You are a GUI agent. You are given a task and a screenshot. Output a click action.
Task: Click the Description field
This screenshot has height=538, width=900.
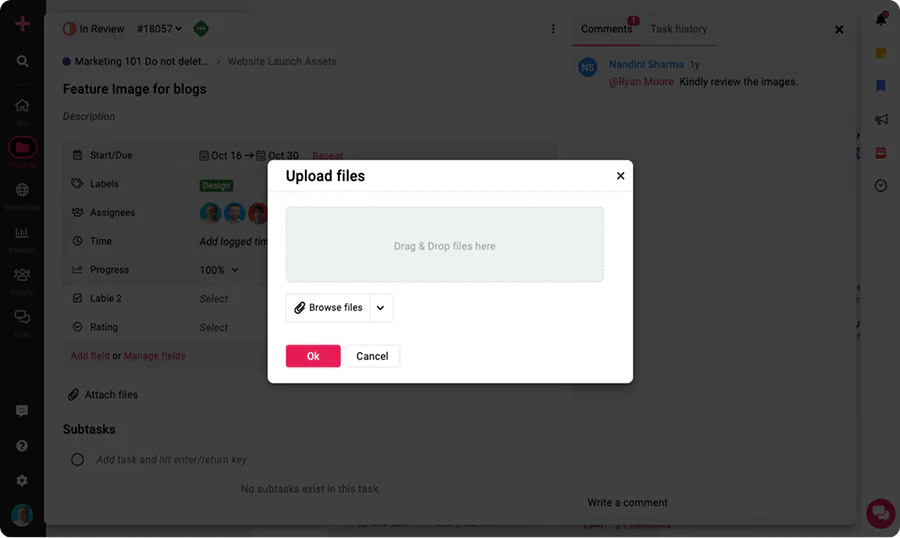pyautogui.click(x=89, y=117)
